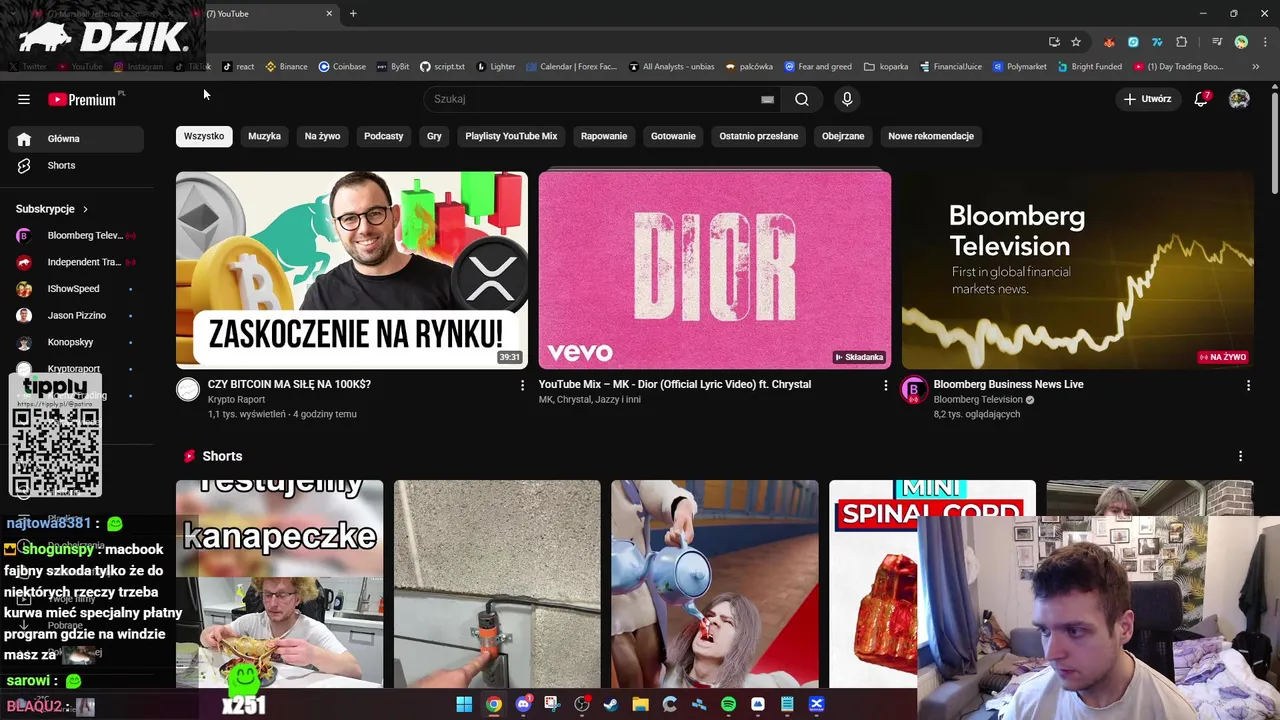Open new browser tab with plus
Screen dimensions: 1280x720
[353, 13]
